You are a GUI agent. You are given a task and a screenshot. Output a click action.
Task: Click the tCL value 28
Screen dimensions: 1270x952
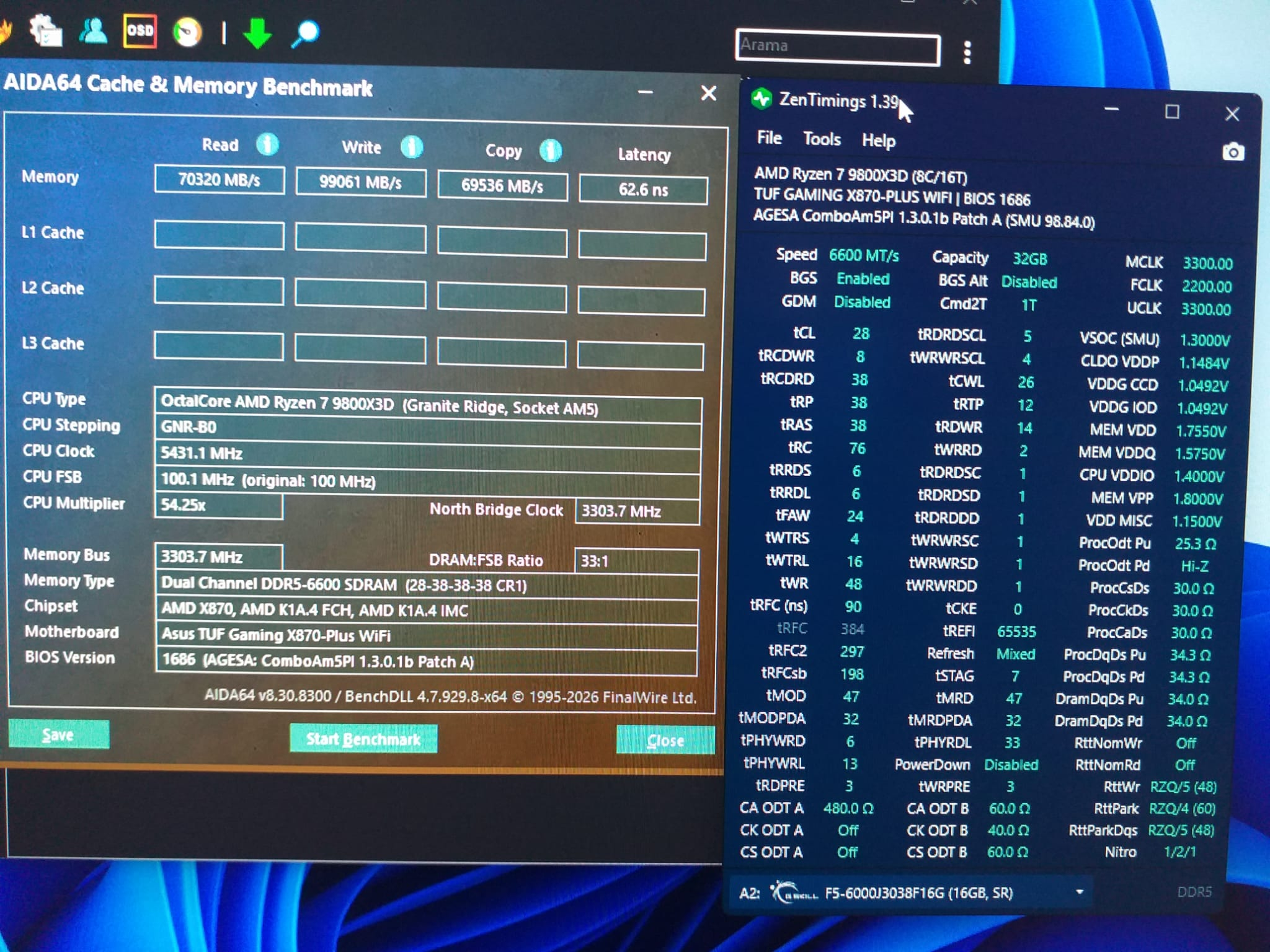[x=861, y=333]
